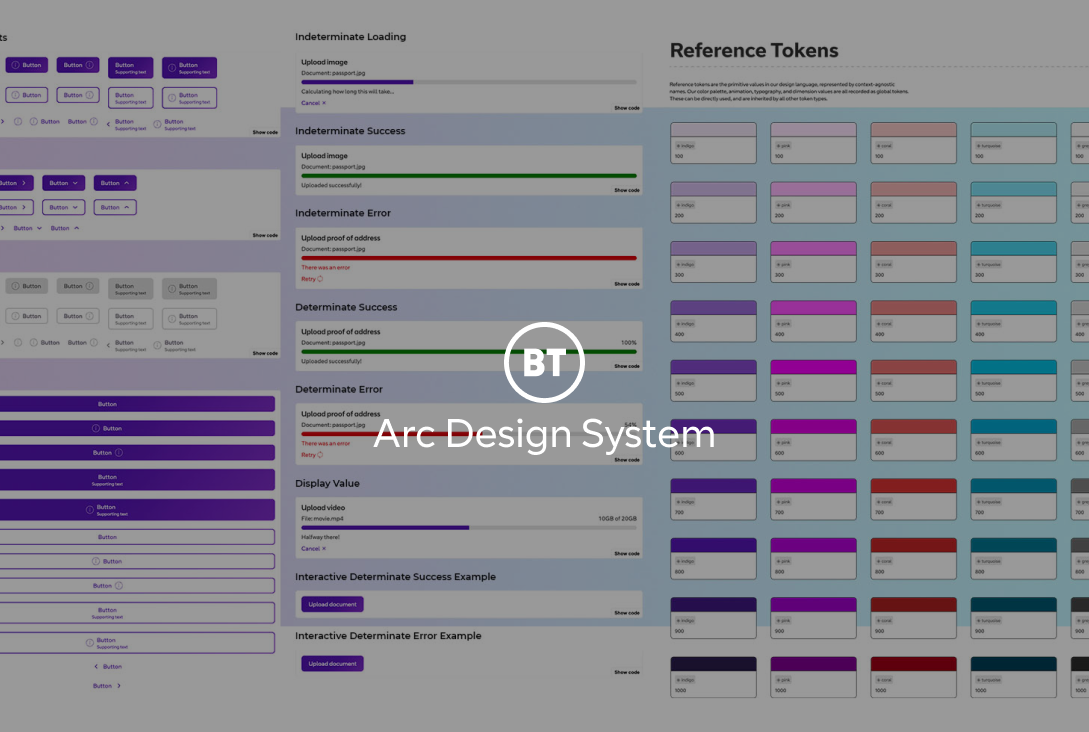Click the Display Value section heading
Image resolution: width=1089 pixels, height=732 pixels.
pos(327,483)
